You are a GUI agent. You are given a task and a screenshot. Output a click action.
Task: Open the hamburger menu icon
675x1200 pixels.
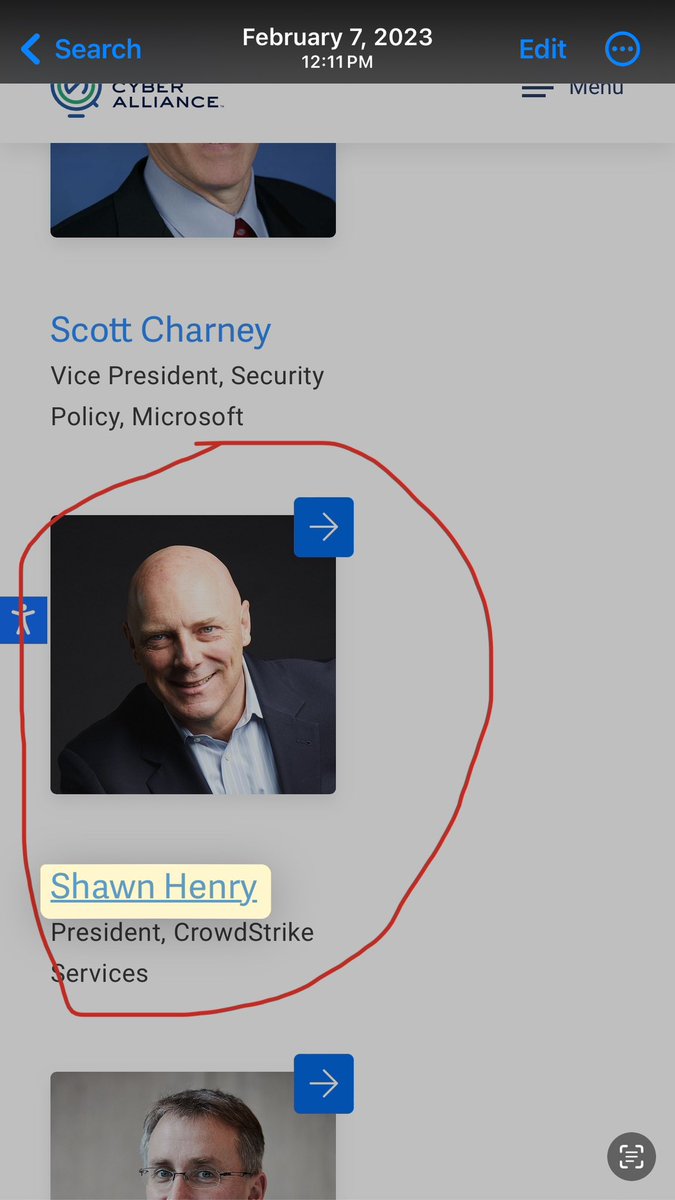[x=537, y=90]
